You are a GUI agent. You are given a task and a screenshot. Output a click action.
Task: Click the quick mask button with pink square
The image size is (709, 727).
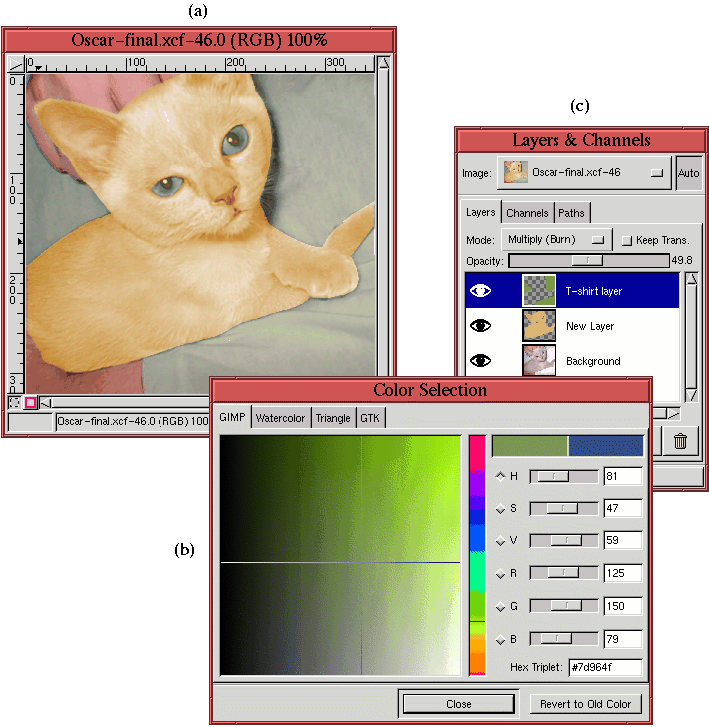pos(30,402)
